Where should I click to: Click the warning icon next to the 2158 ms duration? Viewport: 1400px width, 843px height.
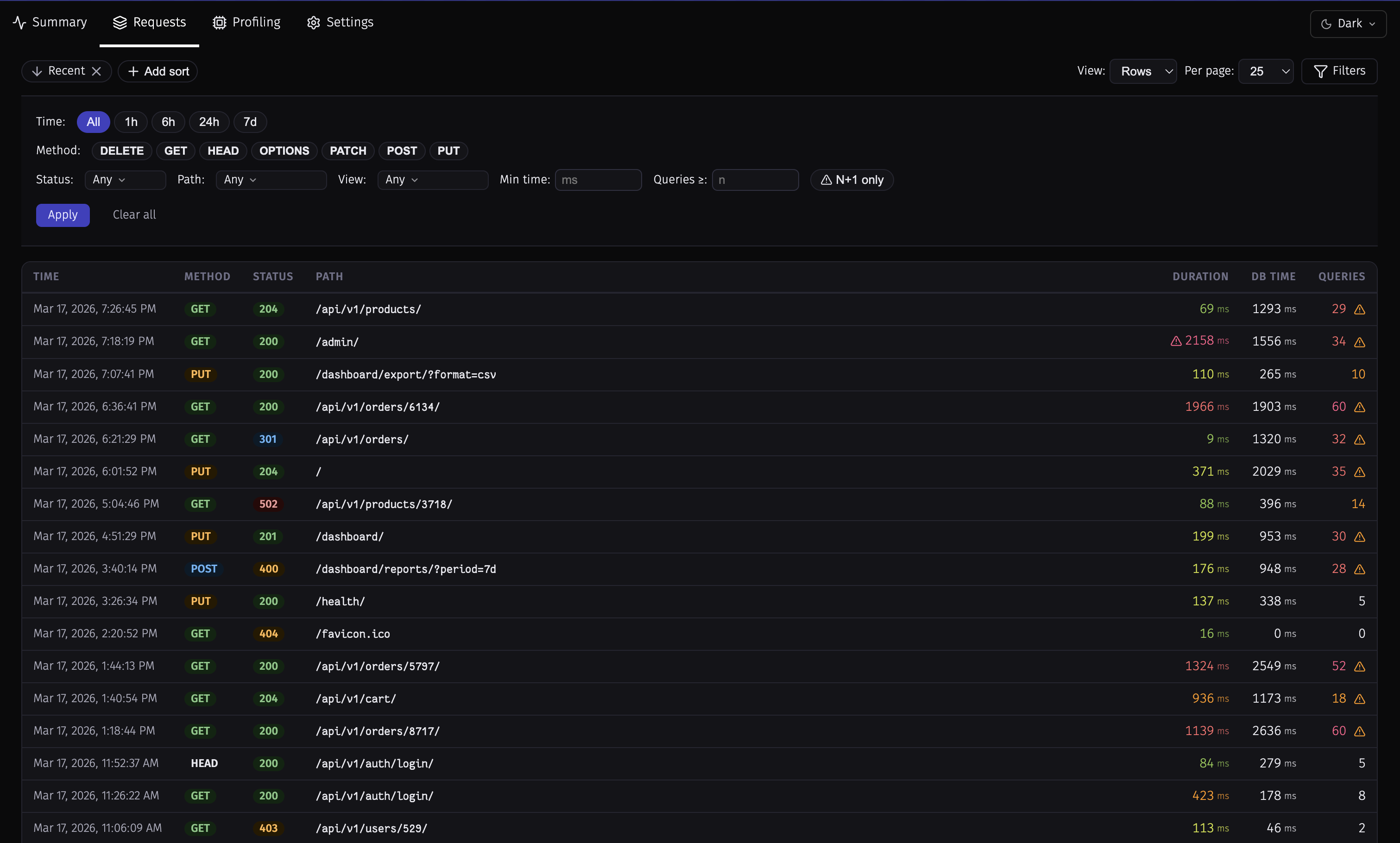pyautogui.click(x=1176, y=341)
